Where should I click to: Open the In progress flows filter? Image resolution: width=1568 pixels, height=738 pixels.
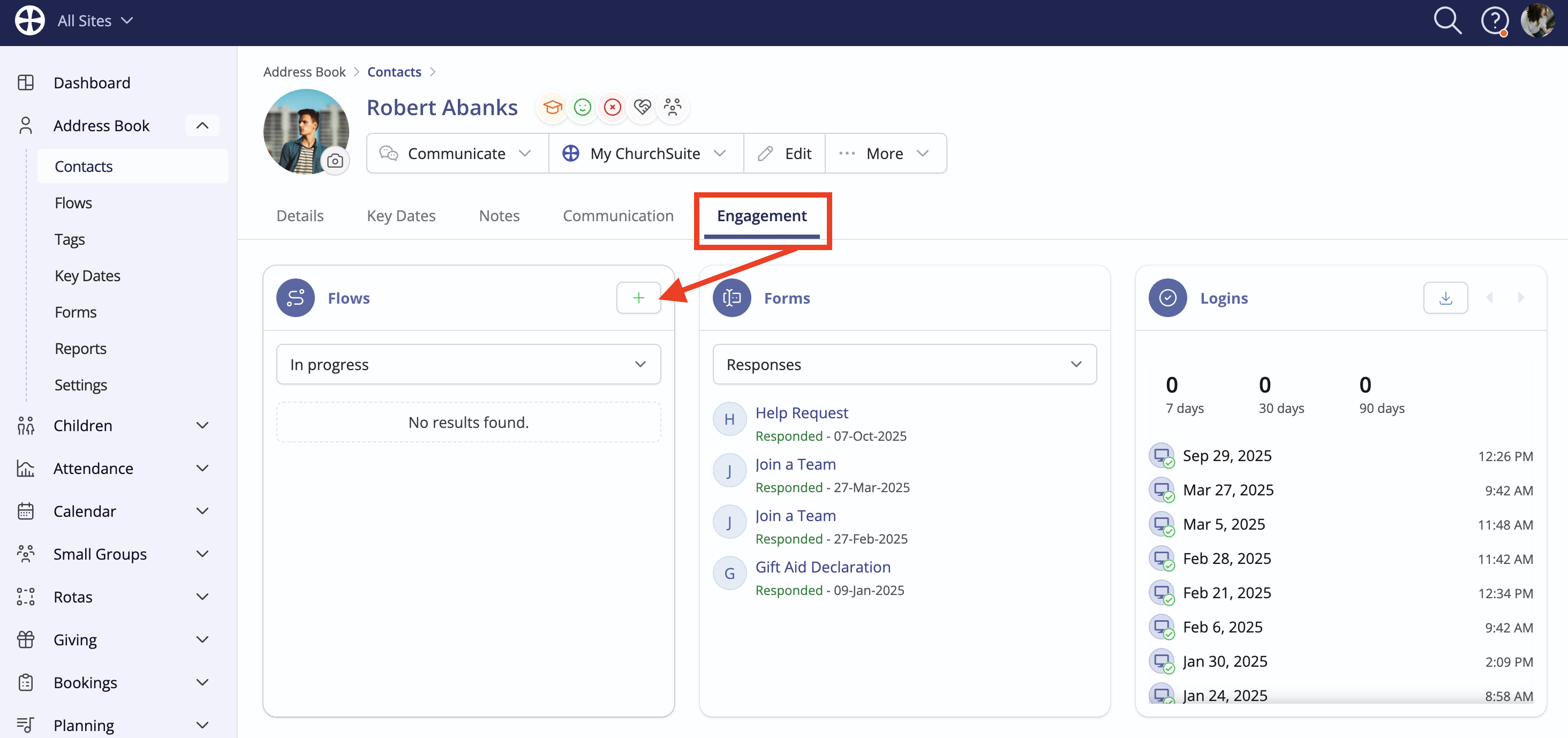tap(468, 364)
